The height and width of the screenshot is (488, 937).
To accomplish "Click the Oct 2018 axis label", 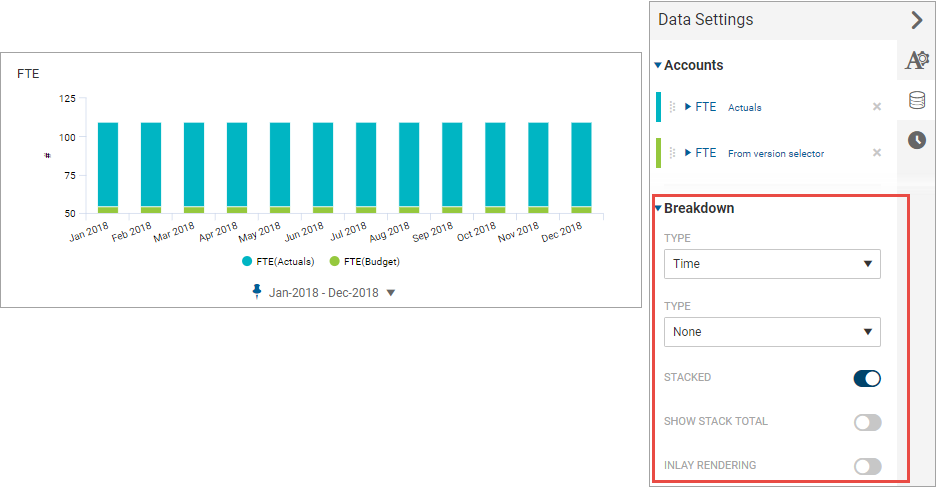I will (x=476, y=232).
